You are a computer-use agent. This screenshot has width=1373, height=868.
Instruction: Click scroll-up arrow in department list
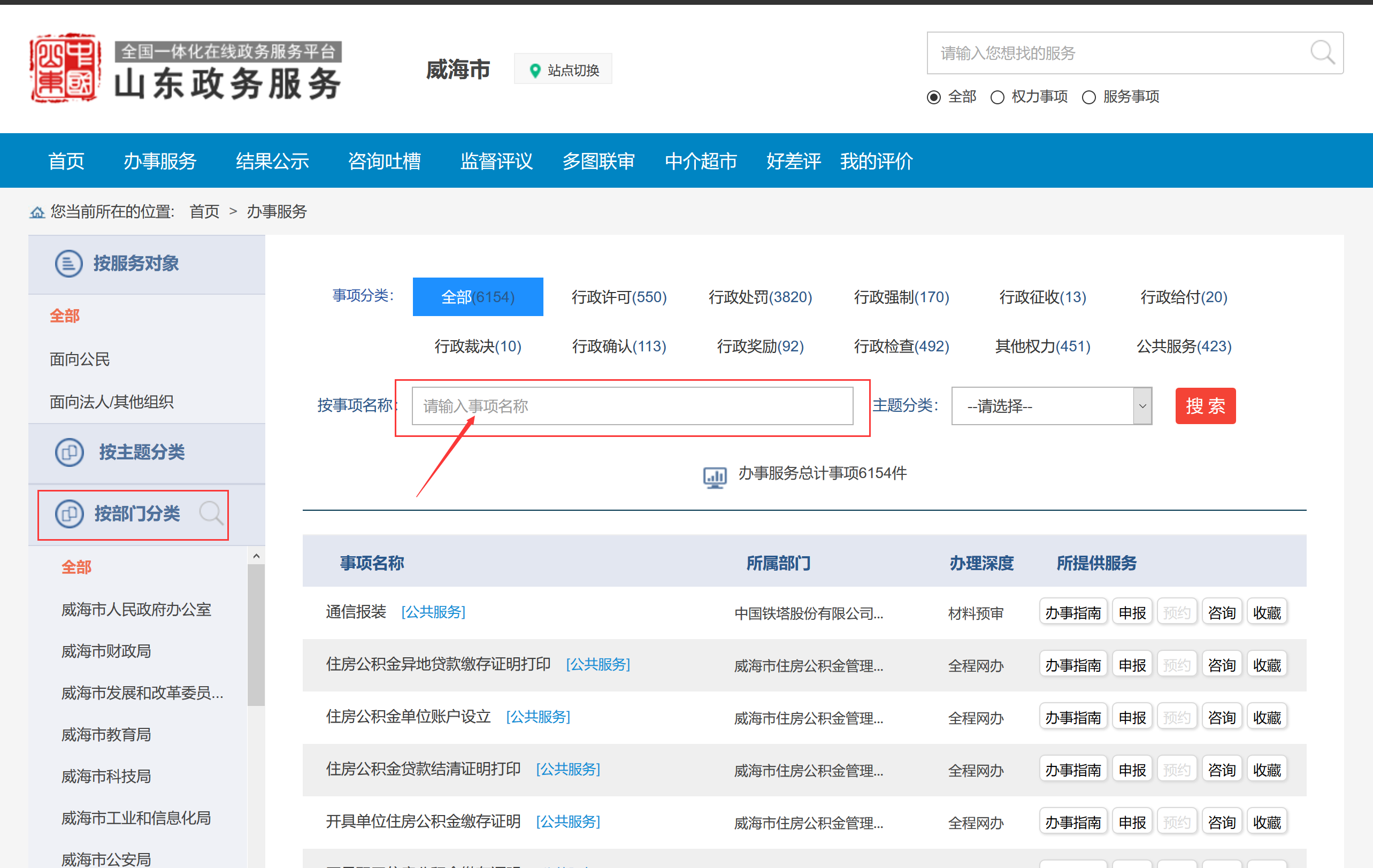click(x=256, y=556)
